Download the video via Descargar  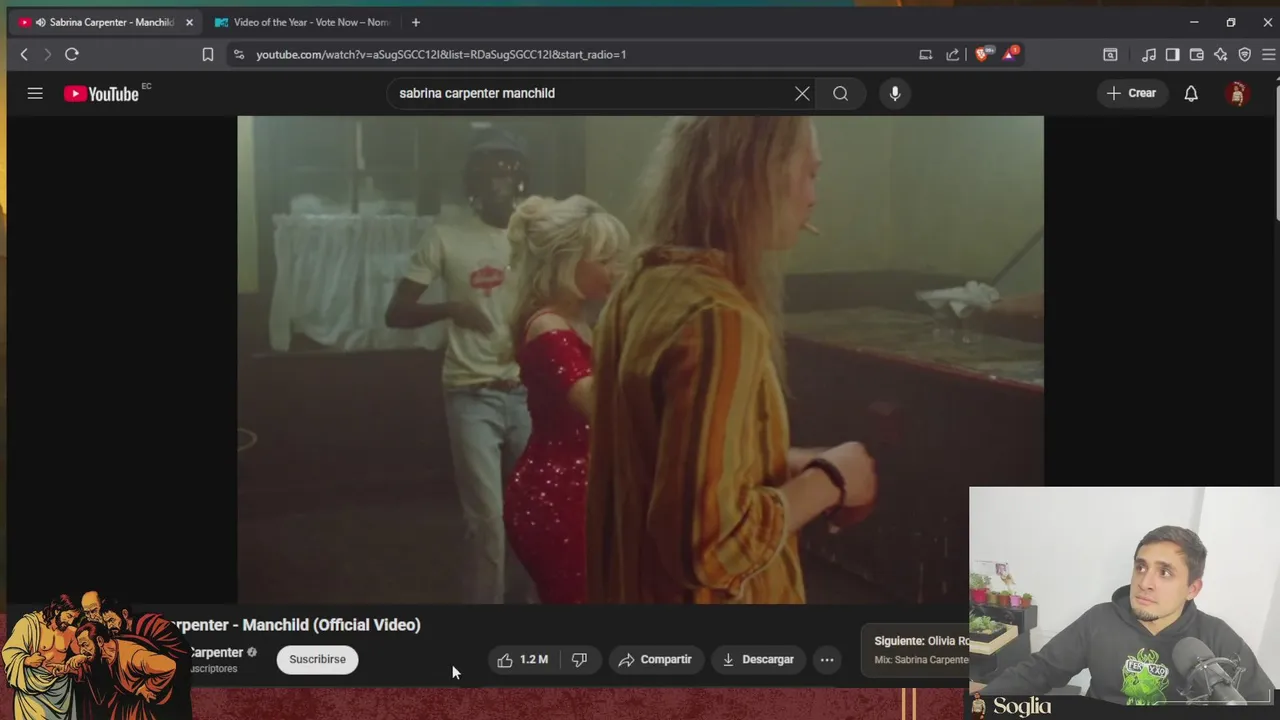coord(758,659)
